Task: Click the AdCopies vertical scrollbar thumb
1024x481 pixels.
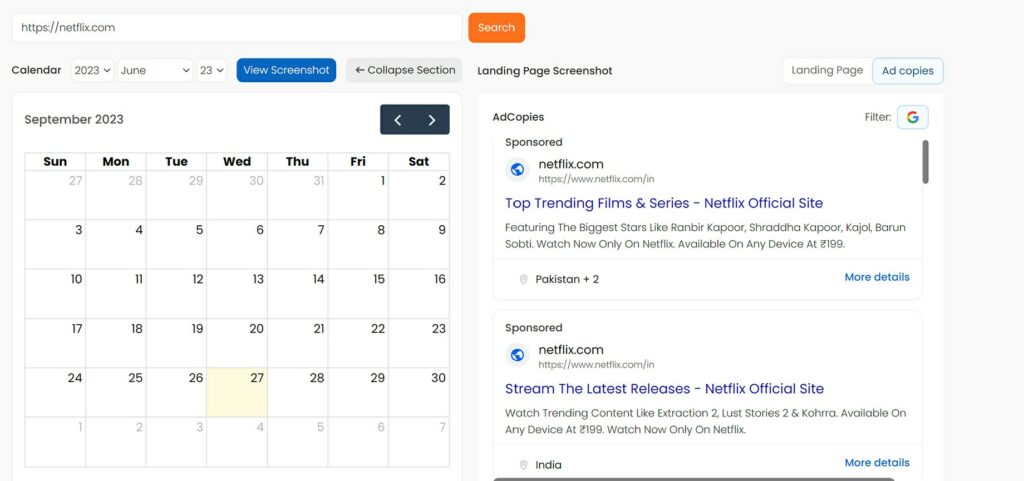Action: click(x=925, y=162)
